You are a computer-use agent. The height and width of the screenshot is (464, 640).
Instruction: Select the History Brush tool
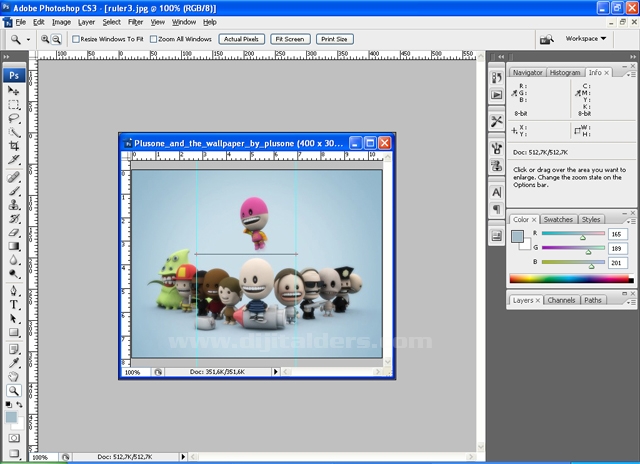coord(14,218)
